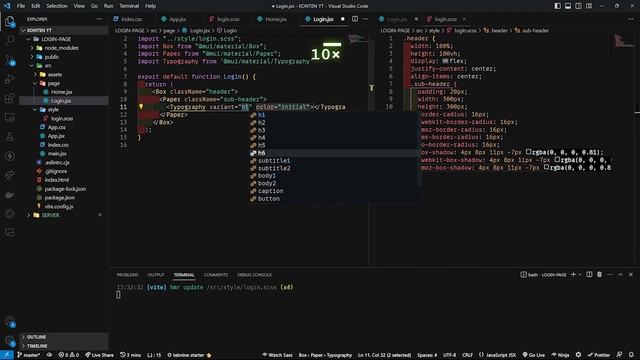Open the Explorer view icon

10,21
